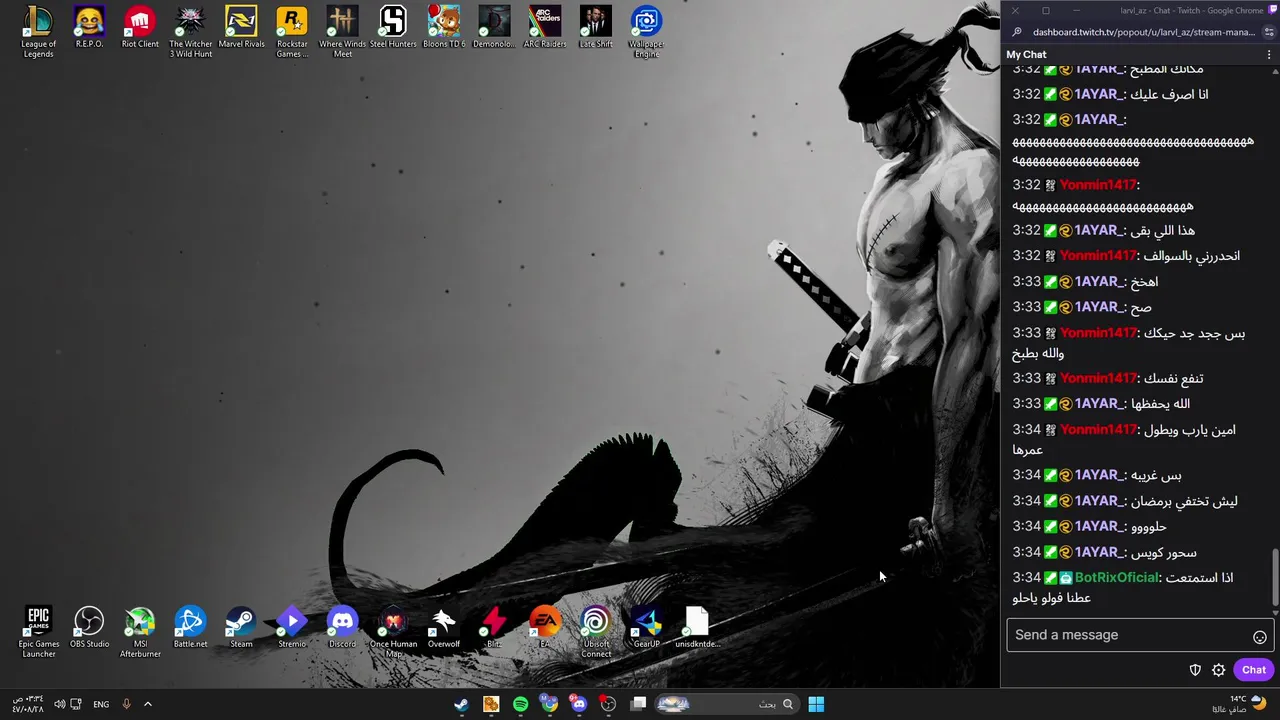This screenshot has width=1280, height=720.
Task: Launch the Blitz desktop icon
Action: coord(494,628)
